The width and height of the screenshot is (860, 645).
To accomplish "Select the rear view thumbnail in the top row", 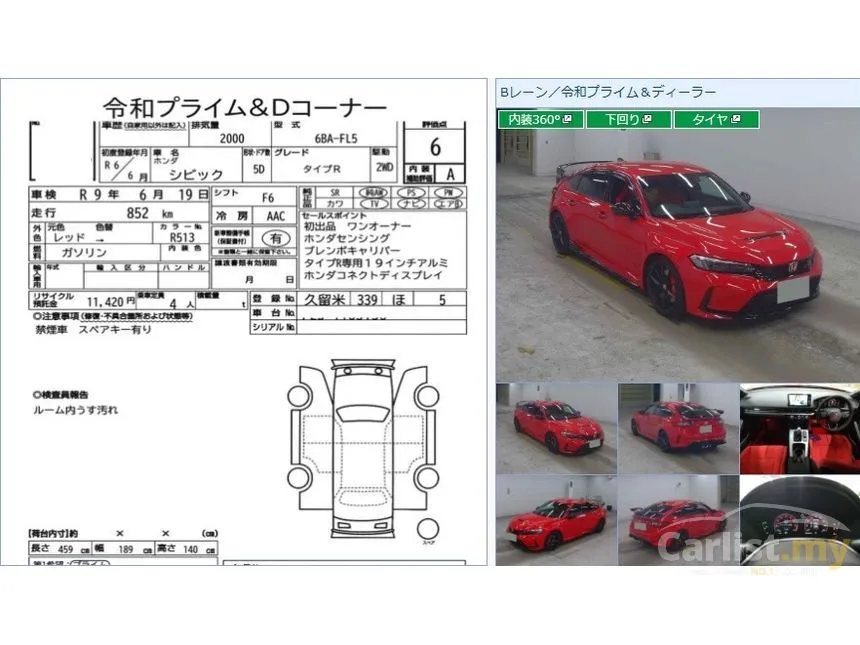I will click(x=678, y=428).
